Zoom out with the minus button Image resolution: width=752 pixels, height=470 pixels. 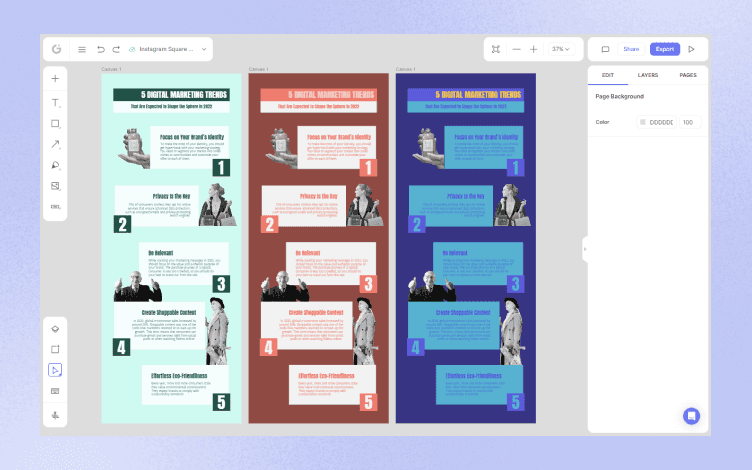point(517,49)
